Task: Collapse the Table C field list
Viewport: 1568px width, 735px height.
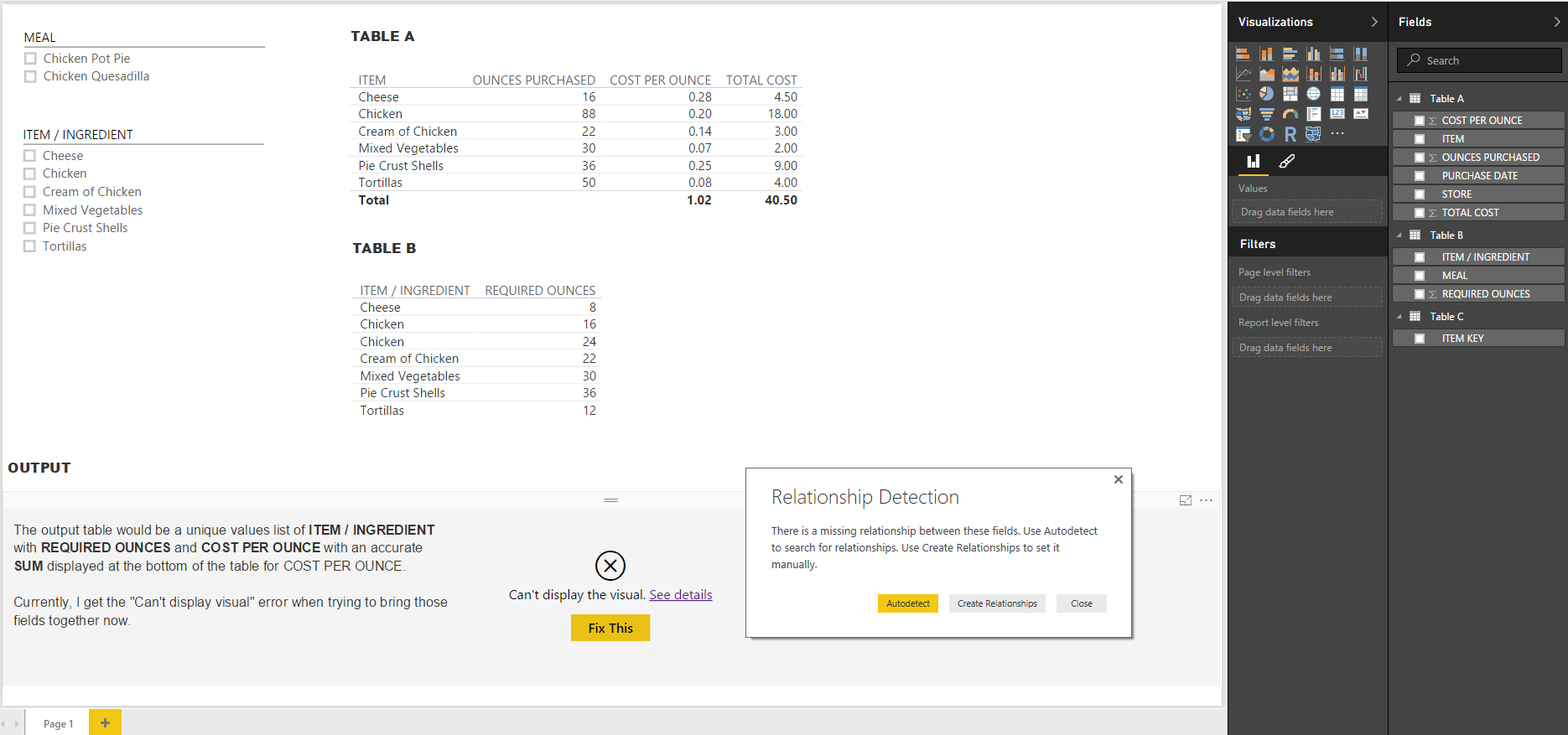Action: click(1399, 317)
